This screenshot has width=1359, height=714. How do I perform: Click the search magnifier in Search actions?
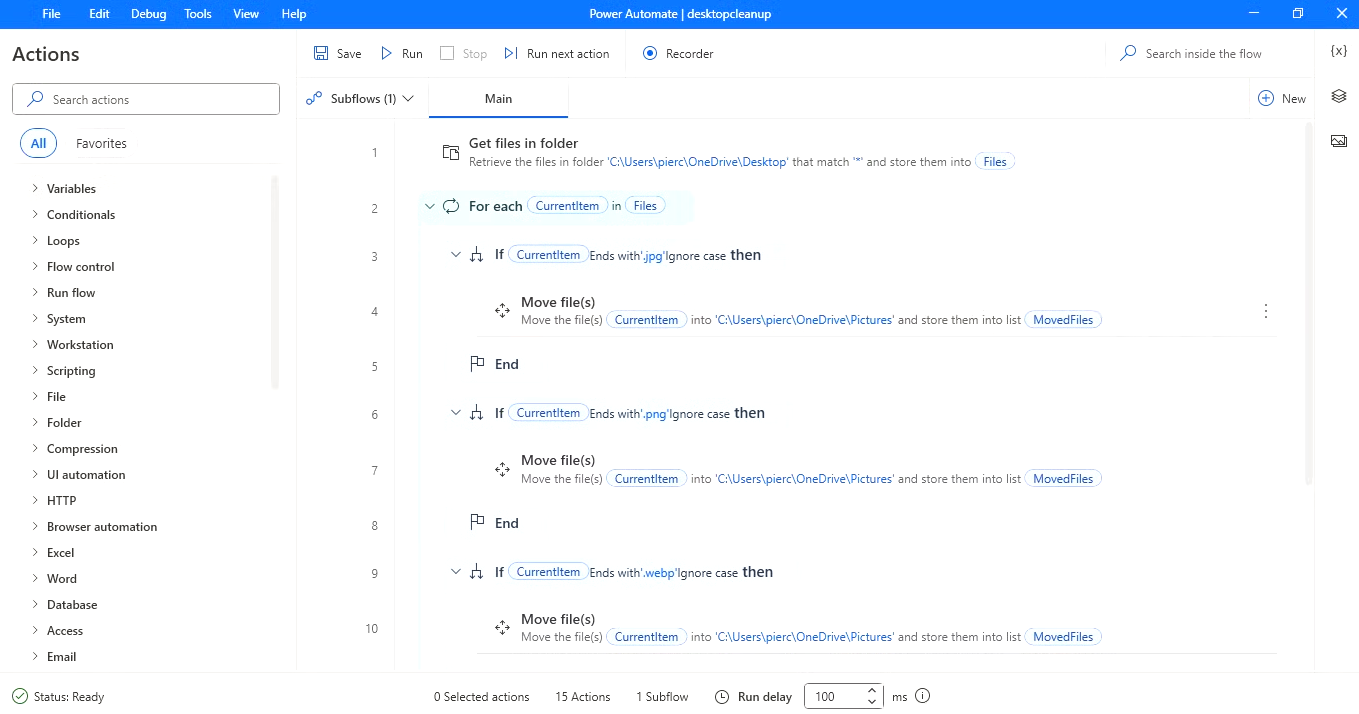pos(36,99)
